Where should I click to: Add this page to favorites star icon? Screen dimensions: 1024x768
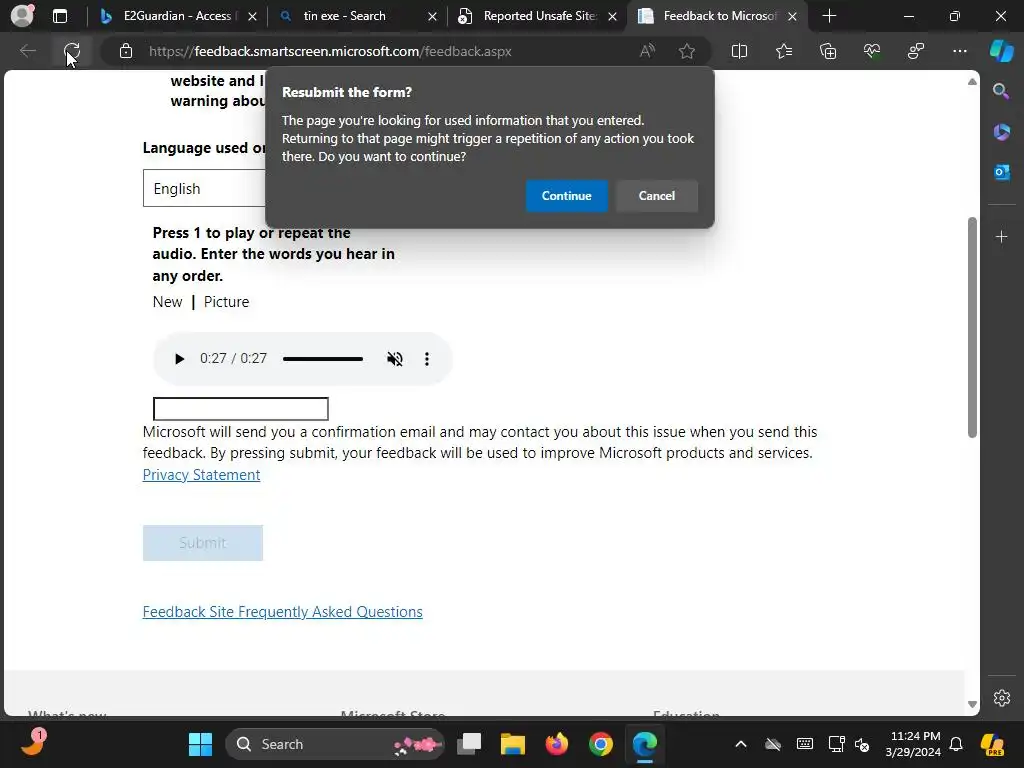click(x=686, y=51)
